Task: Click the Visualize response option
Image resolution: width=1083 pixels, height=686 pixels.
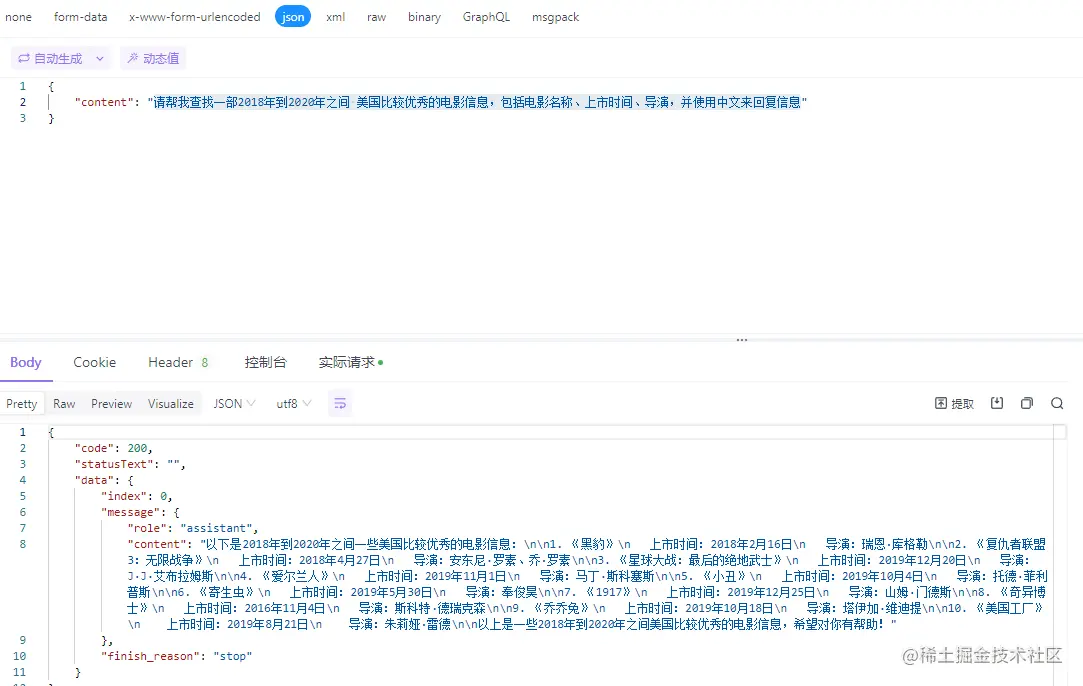Action: [170, 403]
